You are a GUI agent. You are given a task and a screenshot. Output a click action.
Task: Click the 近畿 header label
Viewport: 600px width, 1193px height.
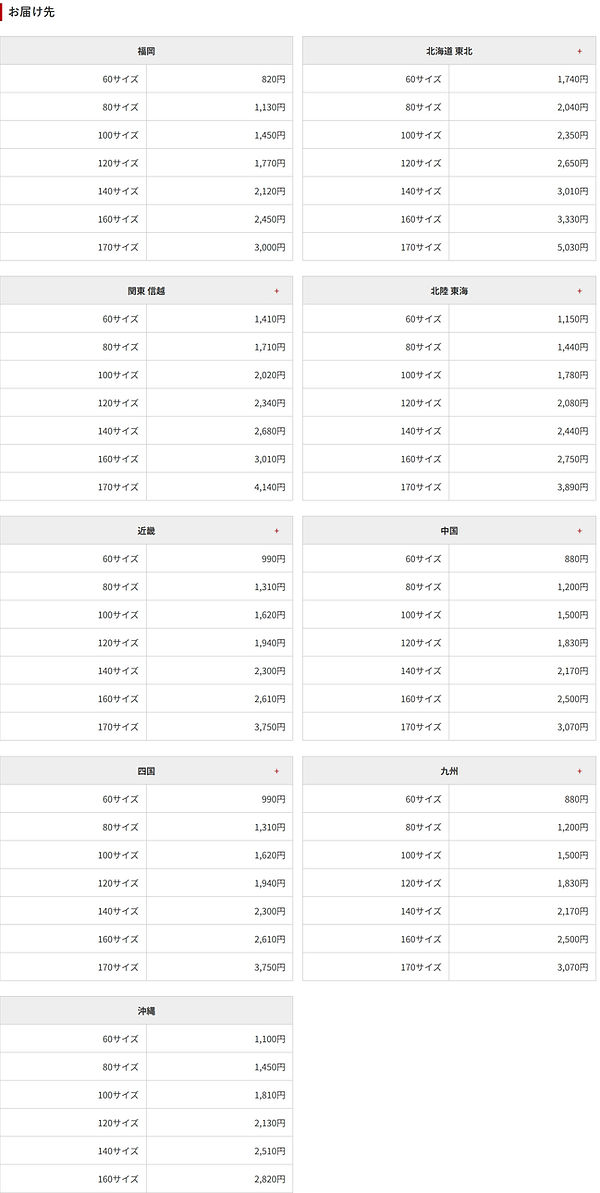146,531
